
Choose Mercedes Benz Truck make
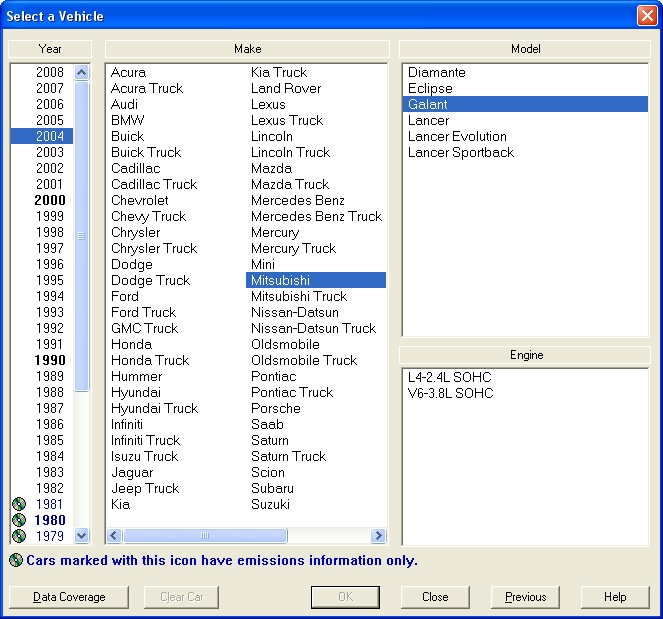(x=317, y=216)
